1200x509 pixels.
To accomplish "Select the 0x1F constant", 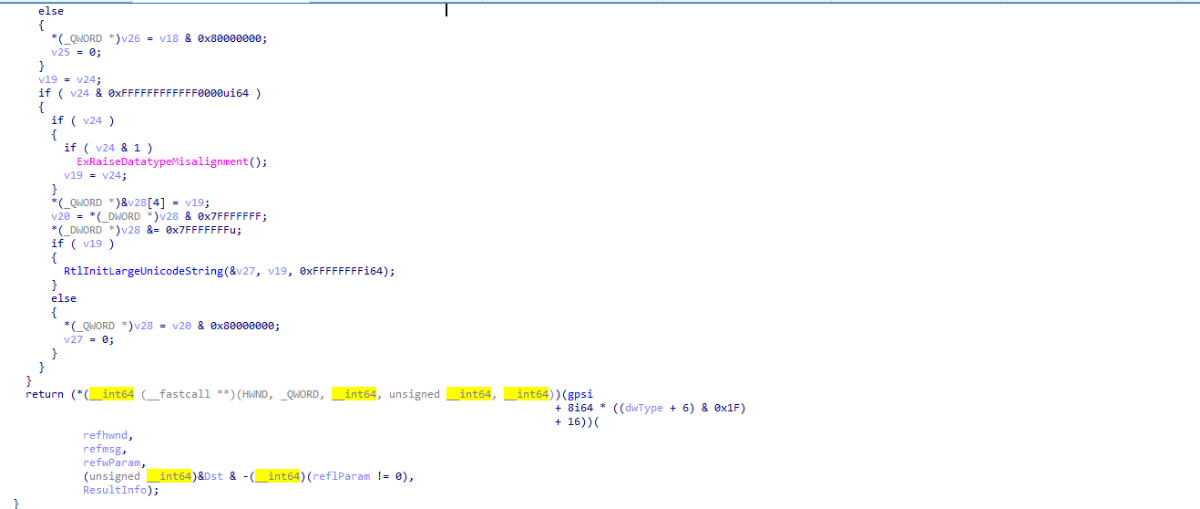I will [728, 408].
